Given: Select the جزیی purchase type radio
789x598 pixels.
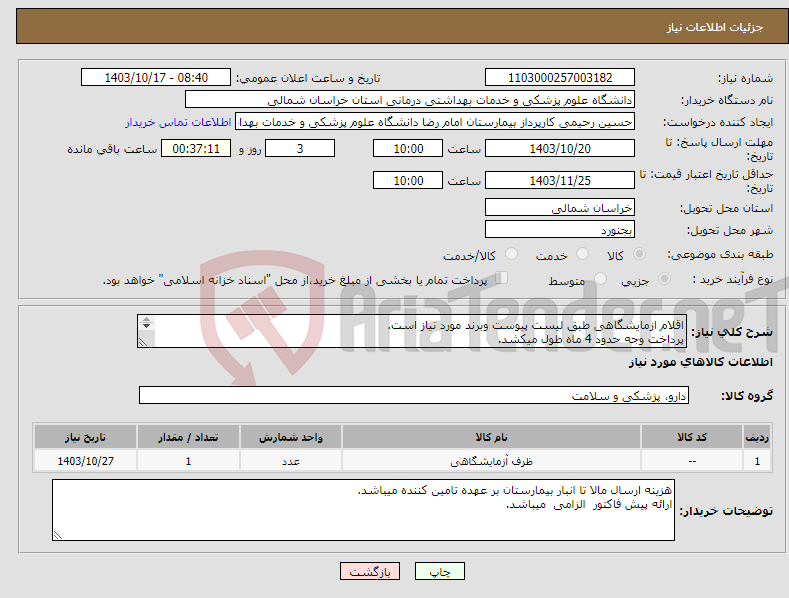Looking at the screenshot, I should click(x=664, y=278).
